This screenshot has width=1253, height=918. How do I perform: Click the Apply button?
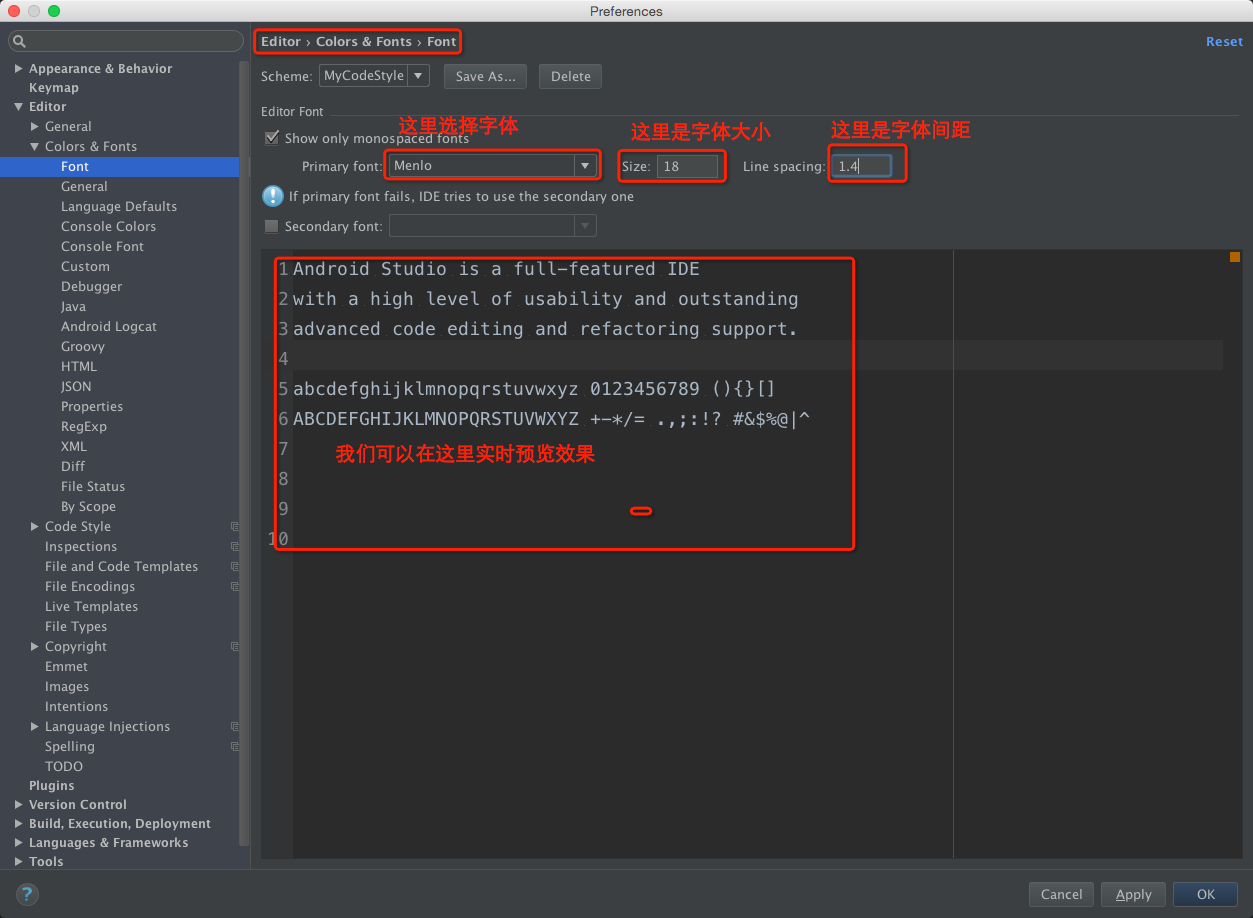click(1133, 894)
